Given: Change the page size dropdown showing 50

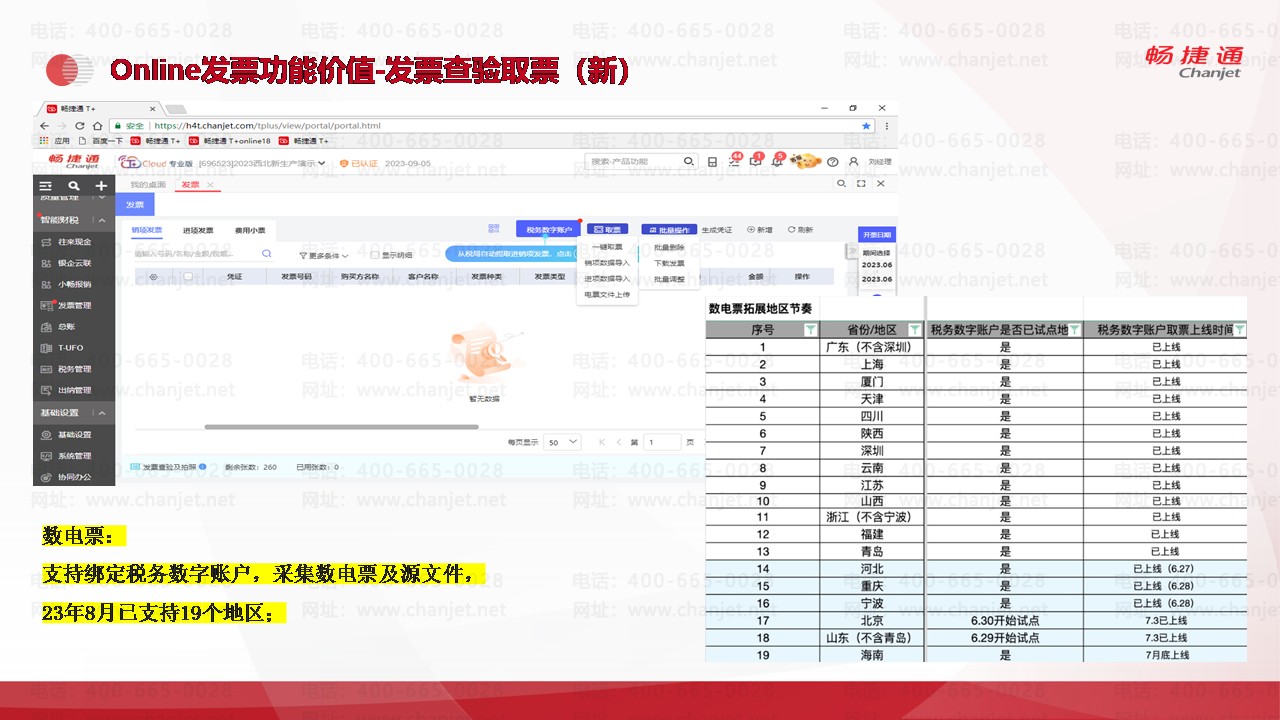Looking at the screenshot, I should point(563,442).
